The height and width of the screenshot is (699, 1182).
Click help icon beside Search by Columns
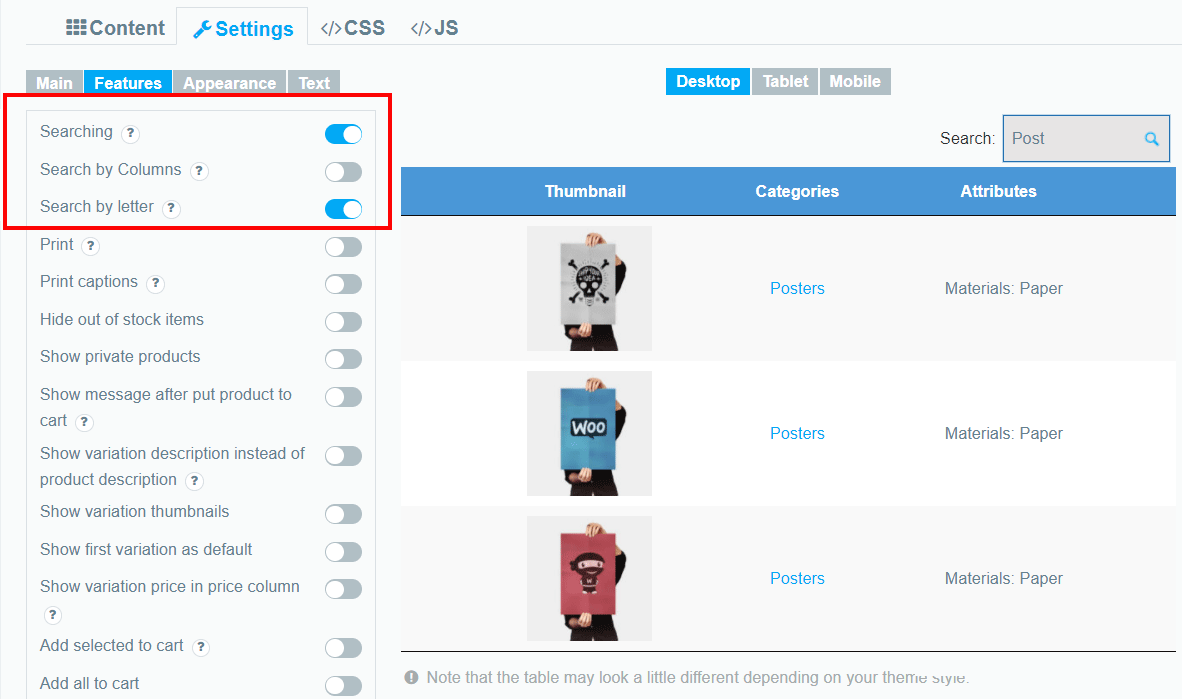tap(199, 171)
